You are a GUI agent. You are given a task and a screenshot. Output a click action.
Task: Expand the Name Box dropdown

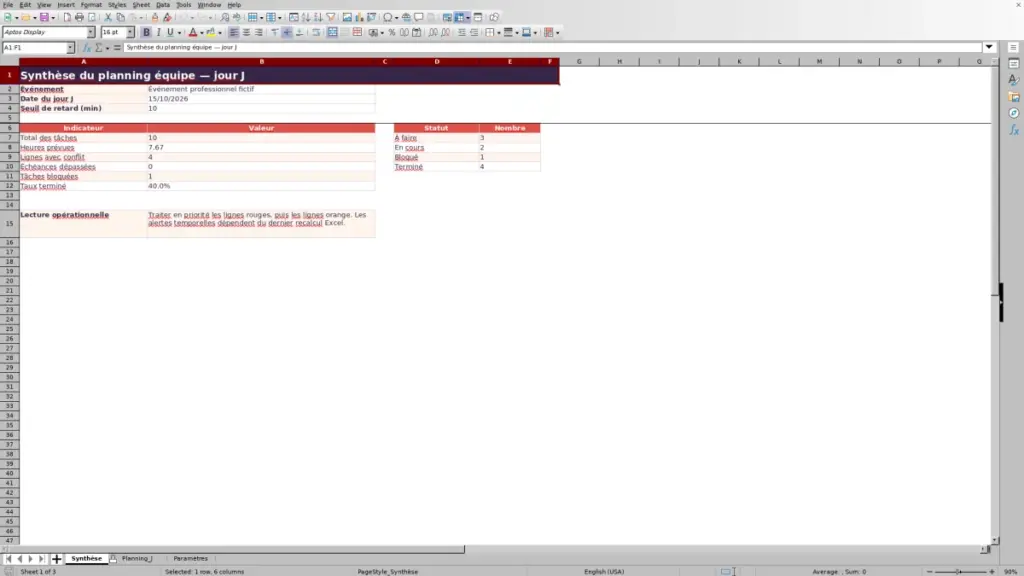coord(71,48)
